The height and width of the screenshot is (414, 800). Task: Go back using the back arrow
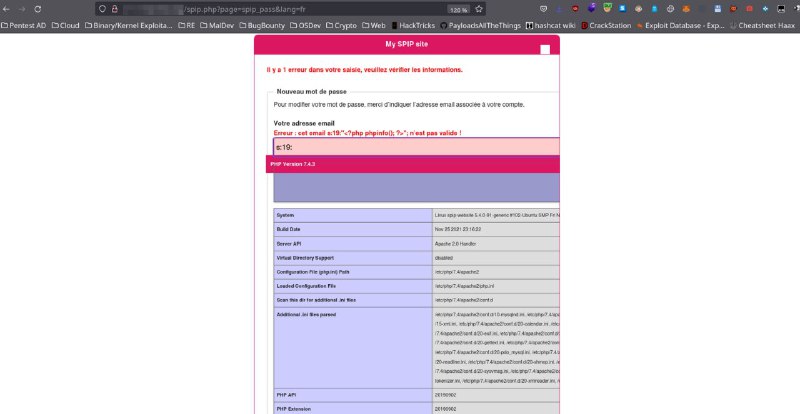6,9
